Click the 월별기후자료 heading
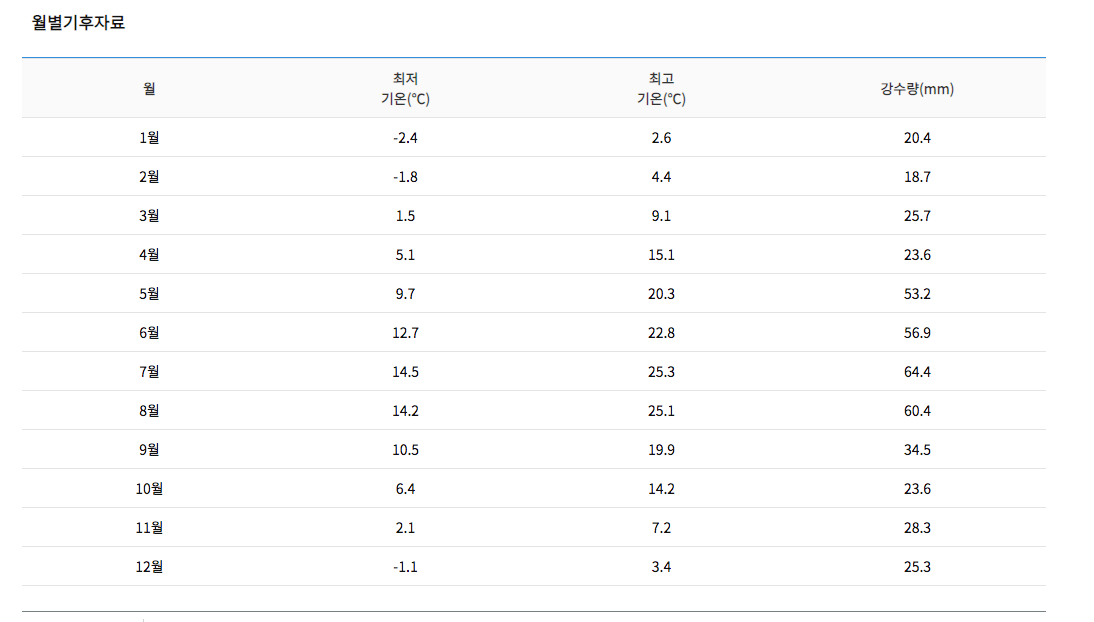Image resolution: width=1094 pixels, height=622 pixels. 78,22
